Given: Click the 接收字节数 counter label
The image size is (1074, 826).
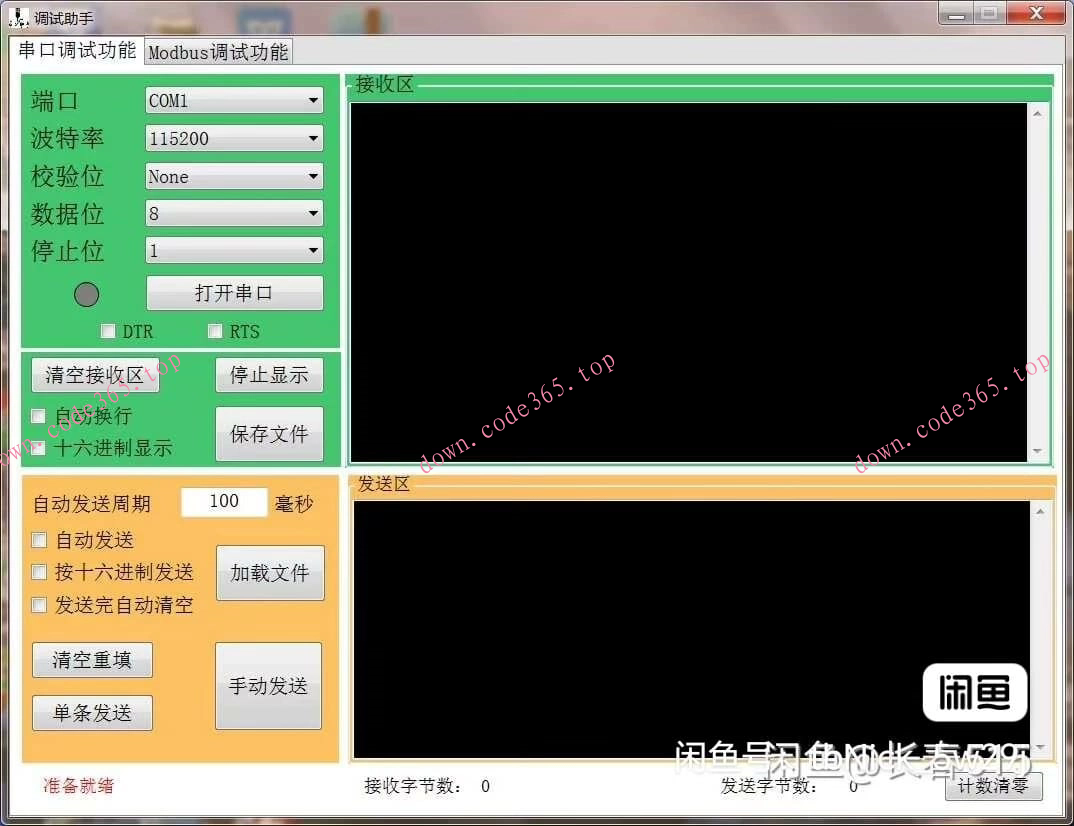Looking at the screenshot, I should click(412, 786).
